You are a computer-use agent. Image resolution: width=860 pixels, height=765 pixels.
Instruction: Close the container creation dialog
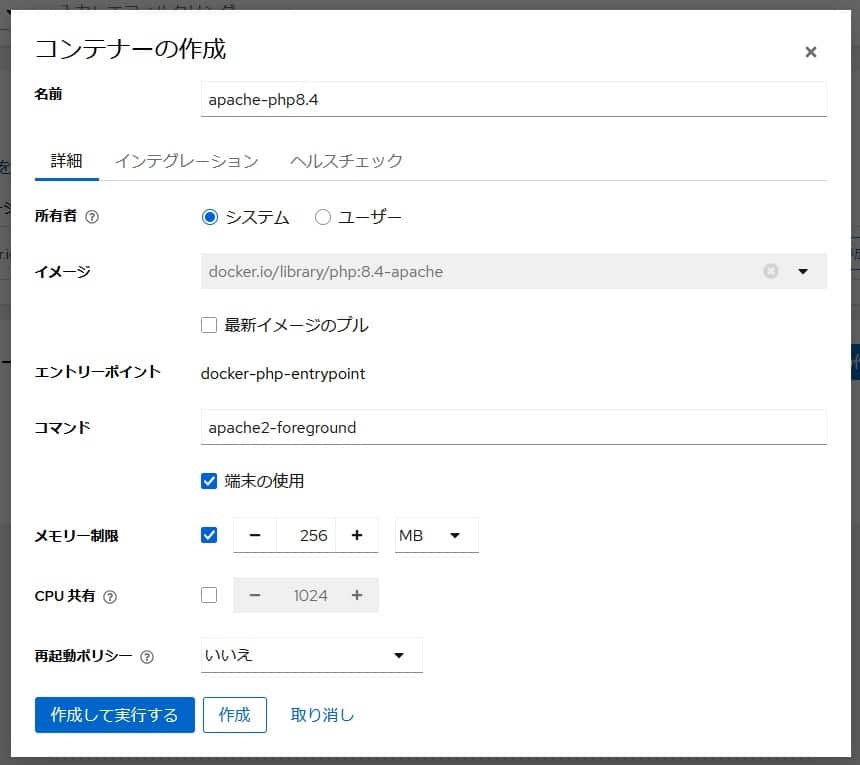810,52
